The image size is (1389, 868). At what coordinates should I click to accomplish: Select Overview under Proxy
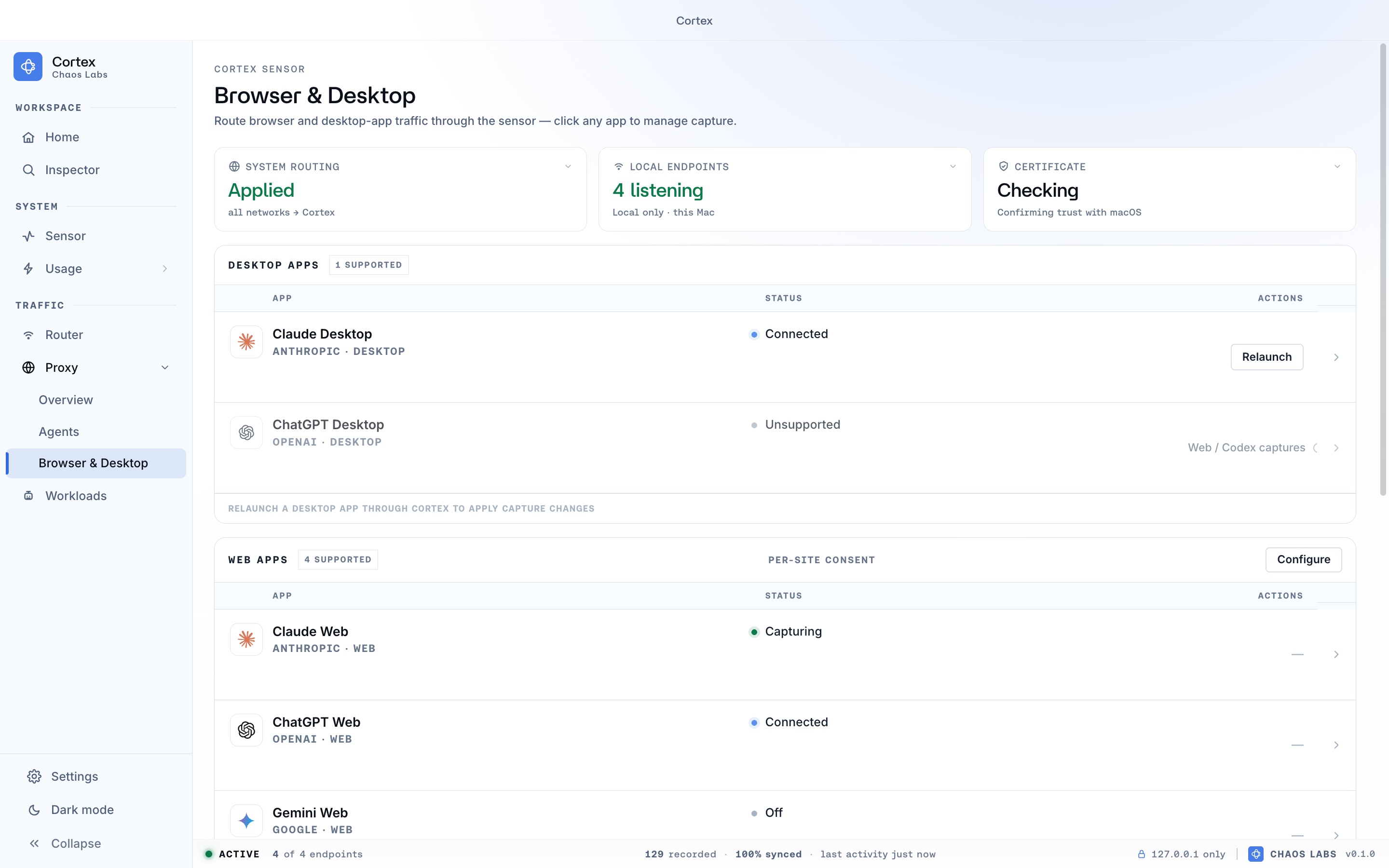tap(96, 400)
